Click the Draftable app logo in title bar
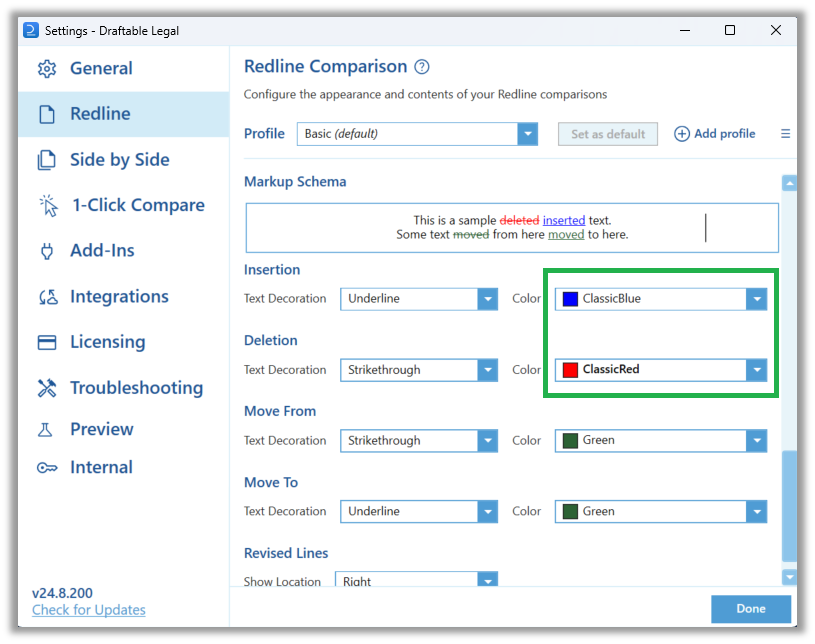The height and width of the screenshot is (644, 815). click(x=31, y=30)
